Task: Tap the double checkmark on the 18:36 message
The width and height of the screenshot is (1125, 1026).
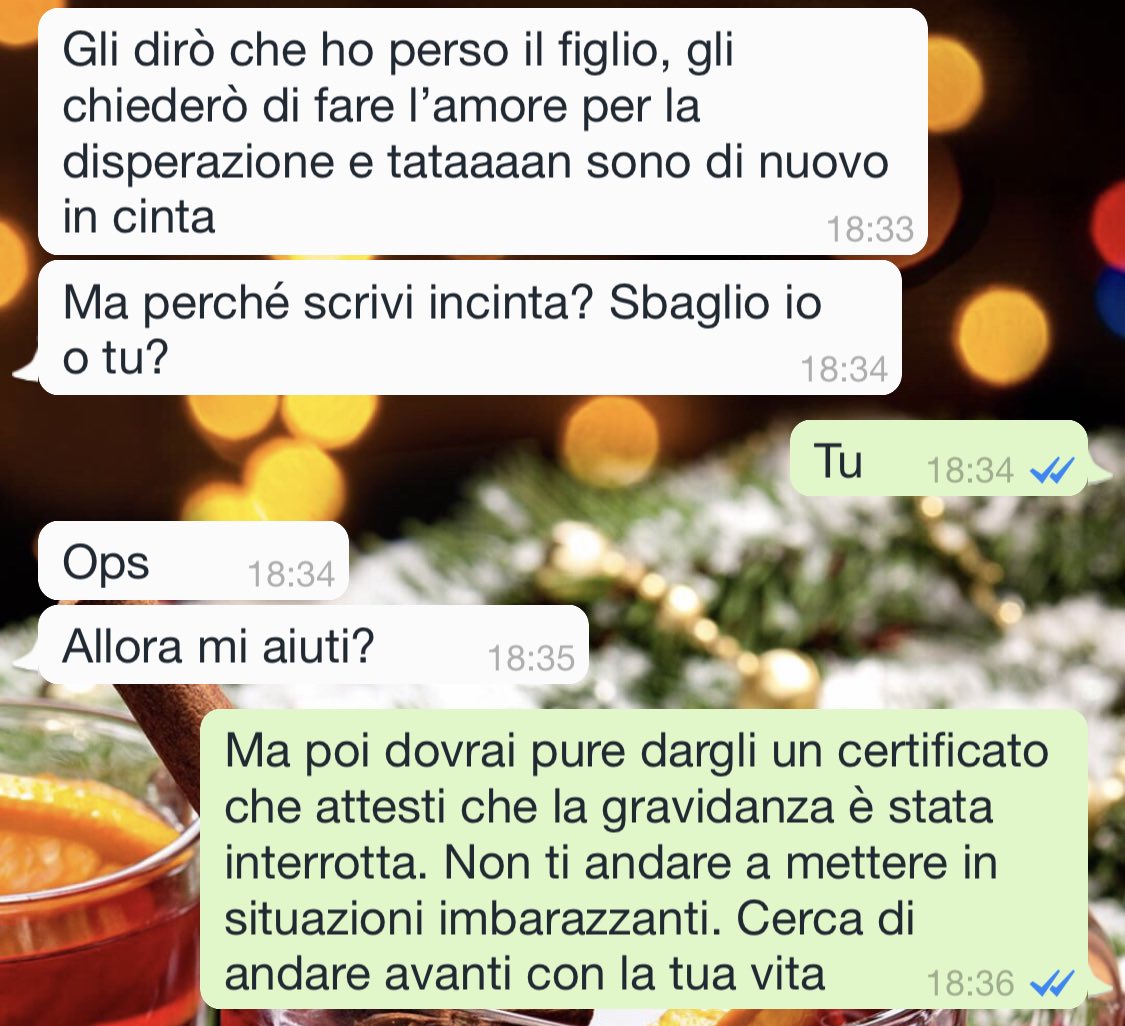Action: (1052, 983)
